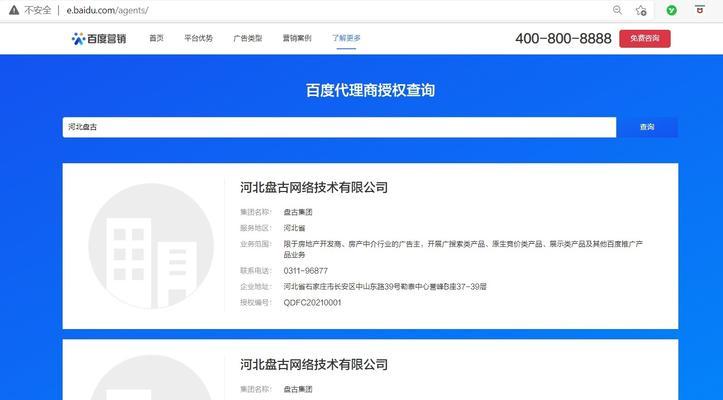The height and width of the screenshot is (400, 723).
Task: Select 了解更多 navigation item
Action: [346, 38]
